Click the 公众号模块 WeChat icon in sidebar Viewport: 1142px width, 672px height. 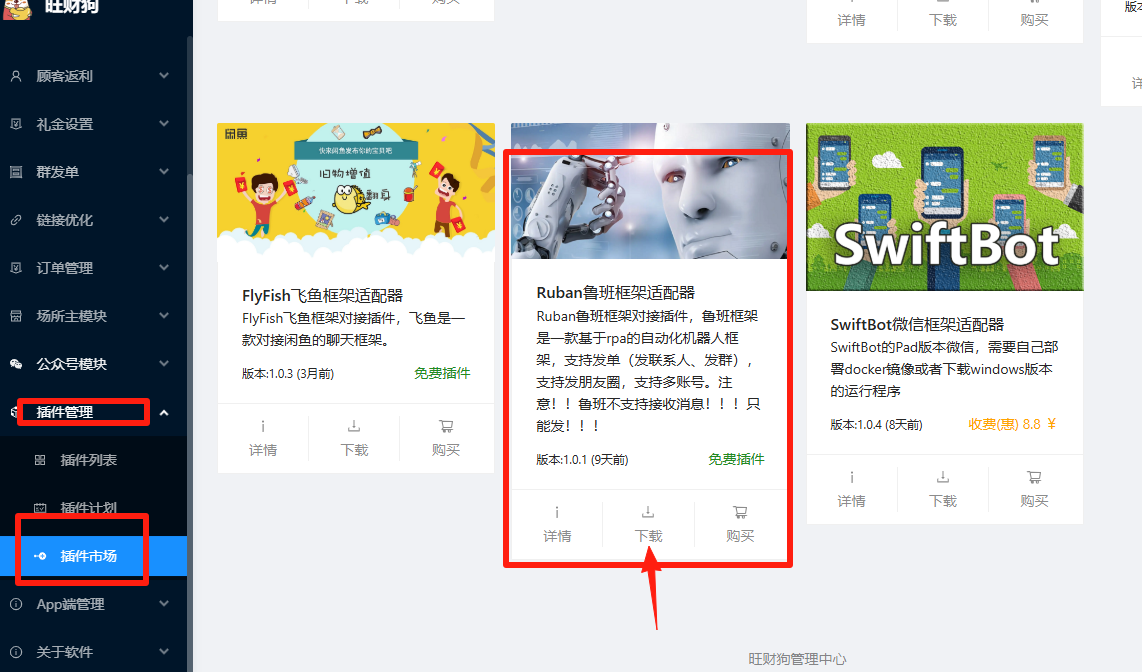coord(16,364)
